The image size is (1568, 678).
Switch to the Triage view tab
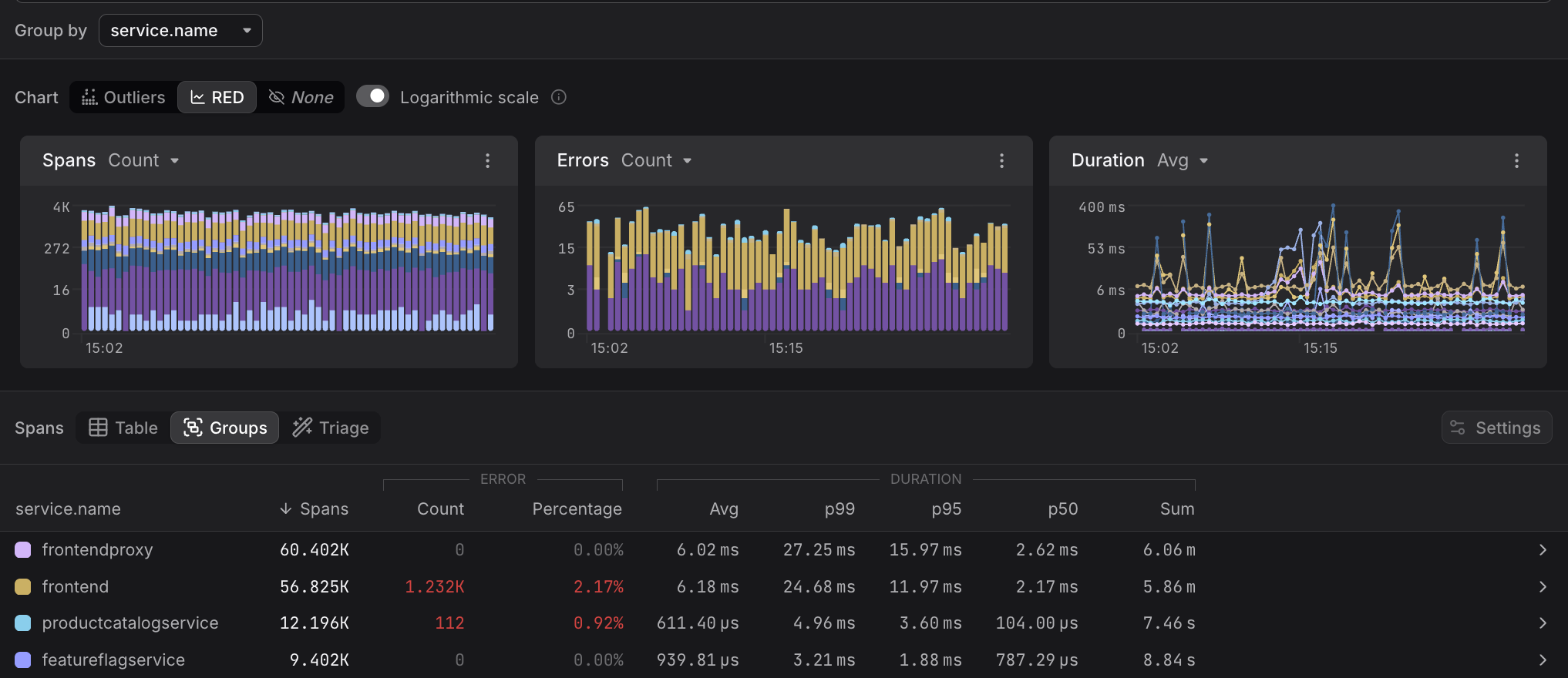click(331, 428)
